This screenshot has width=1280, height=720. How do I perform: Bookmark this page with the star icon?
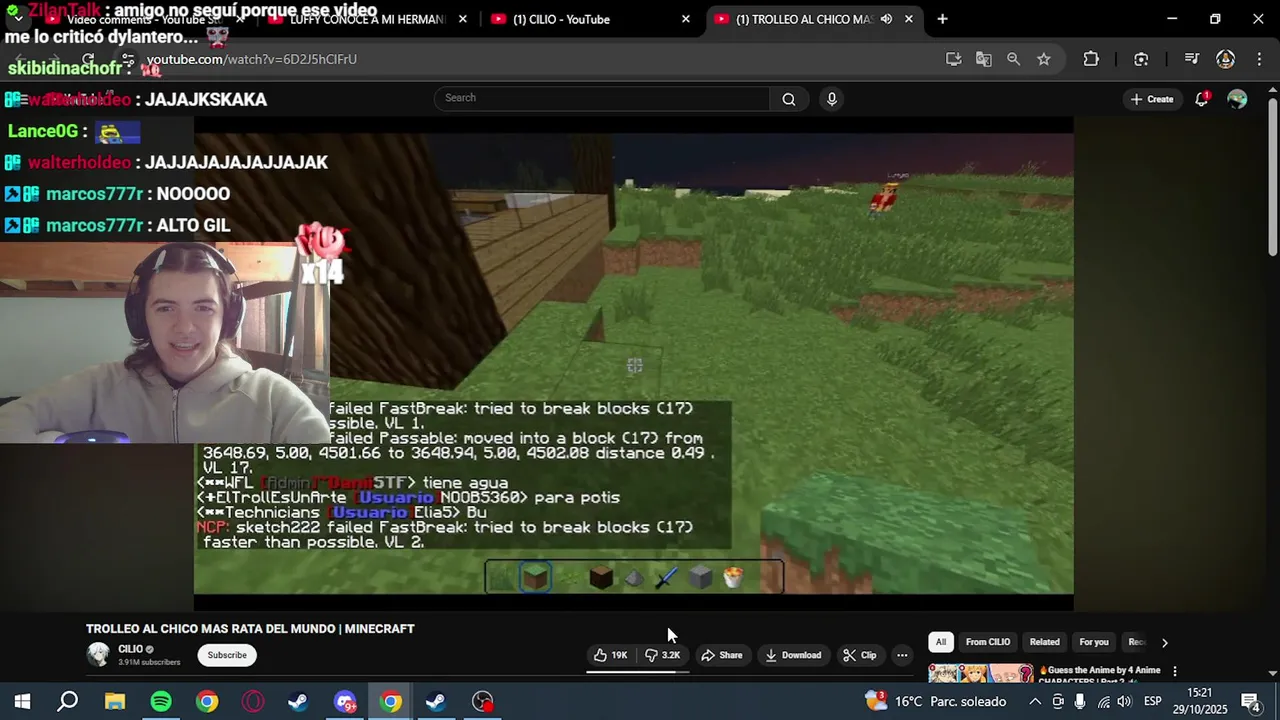click(1043, 59)
